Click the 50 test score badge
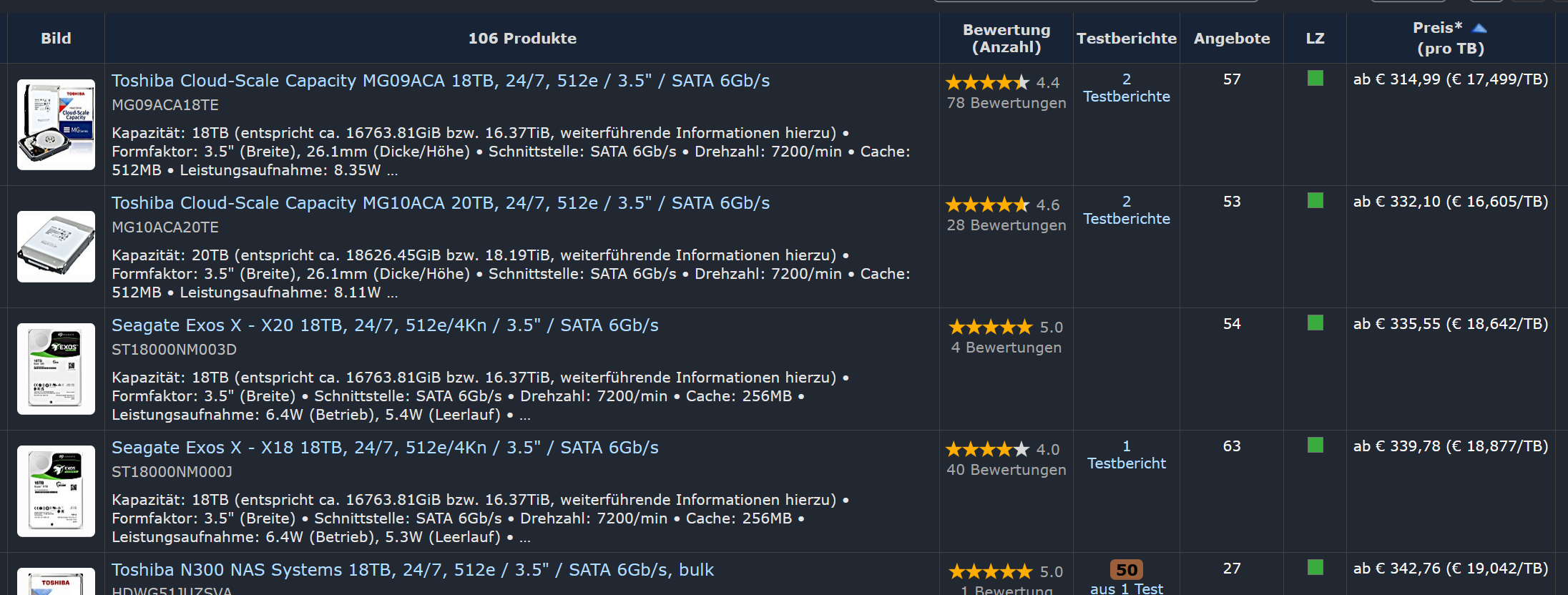Screen dimensions: 1568x595 coord(1126,570)
